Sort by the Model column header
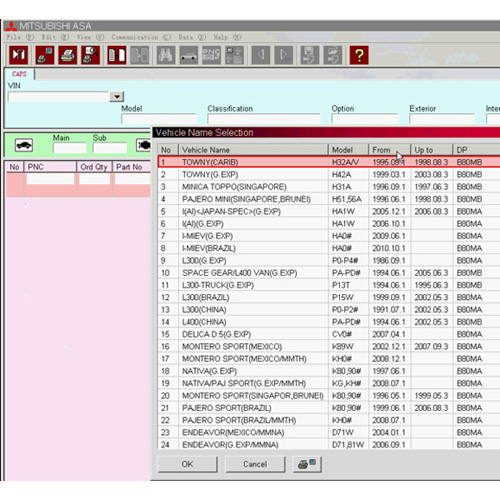Image resolution: width=500 pixels, height=500 pixels. (349, 150)
